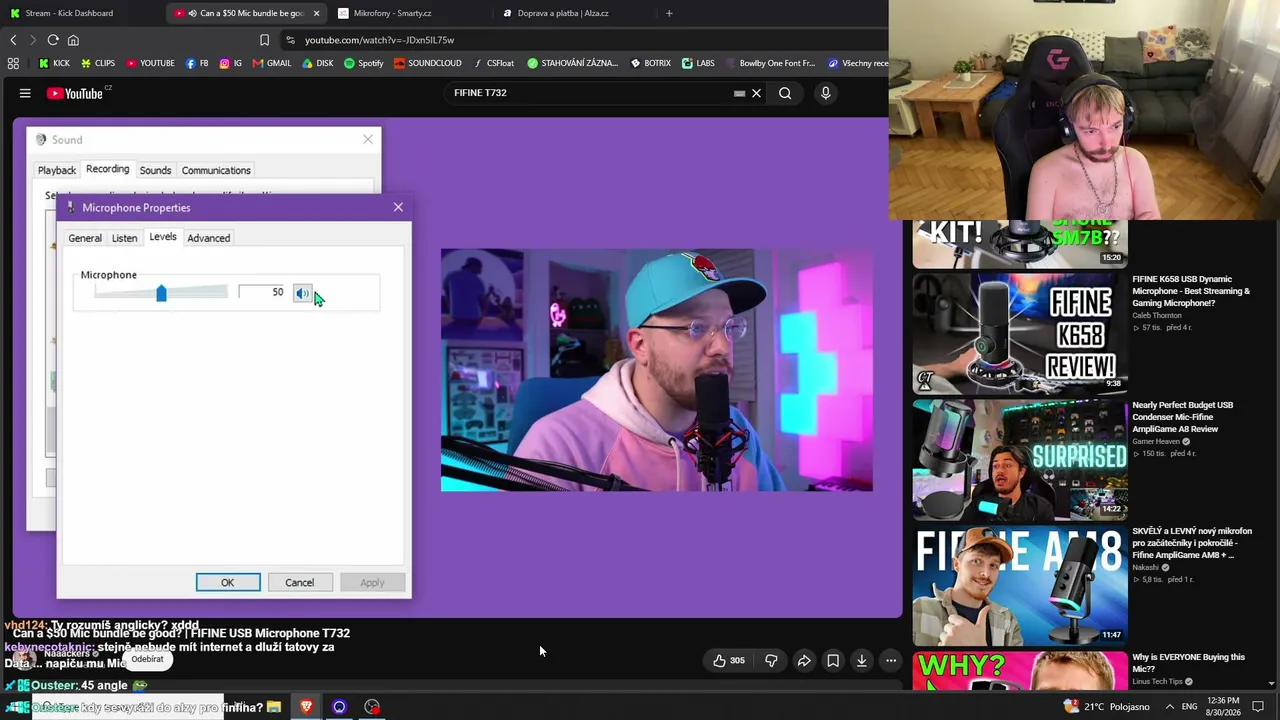
Task: Open the Brave browser taskbar icon
Action: (x=306, y=707)
